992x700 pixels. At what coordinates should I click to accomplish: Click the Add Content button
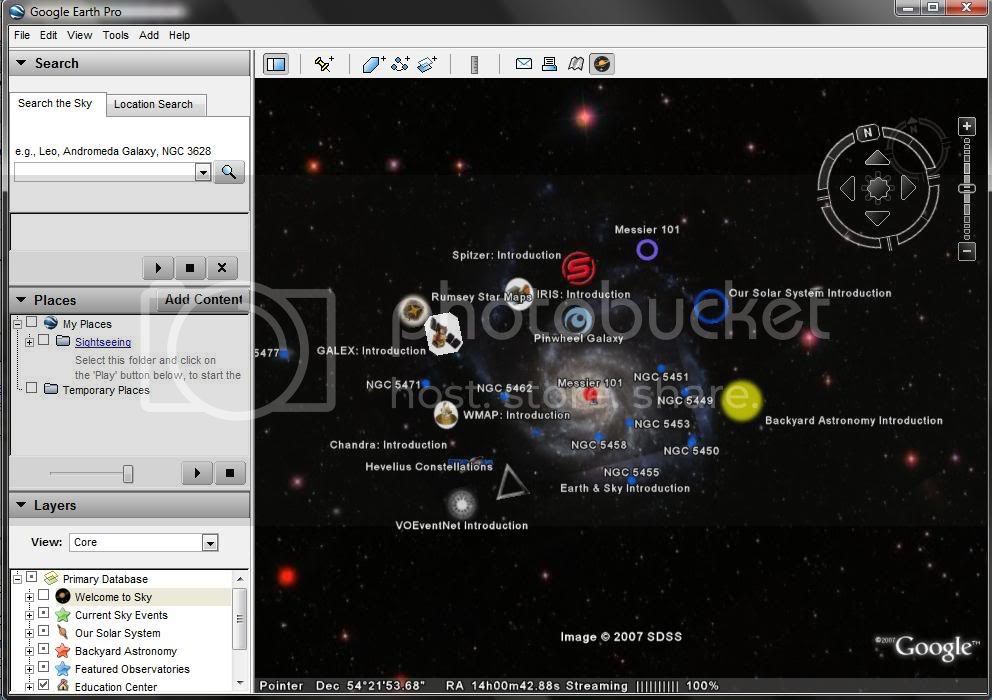[203, 299]
